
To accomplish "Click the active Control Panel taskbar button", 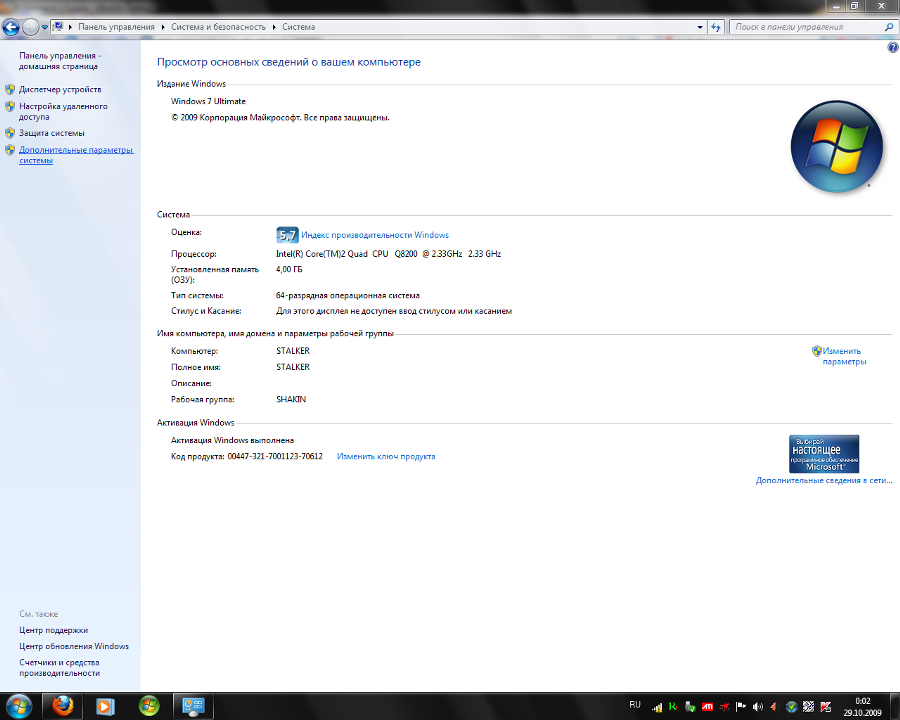I will (193, 706).
